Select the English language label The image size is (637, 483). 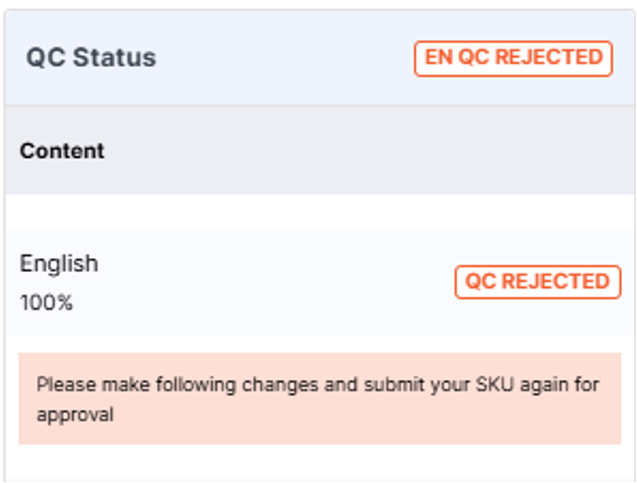(59, 264)
